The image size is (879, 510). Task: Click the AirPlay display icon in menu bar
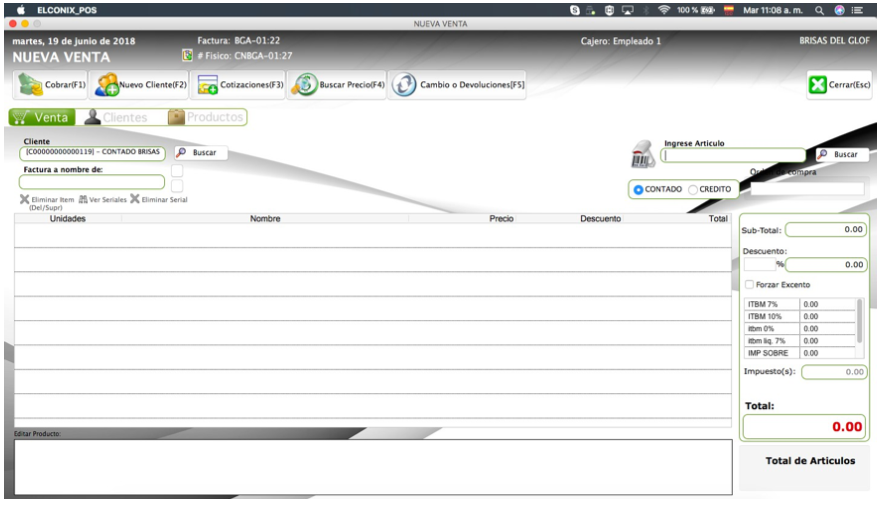(627, 10)
